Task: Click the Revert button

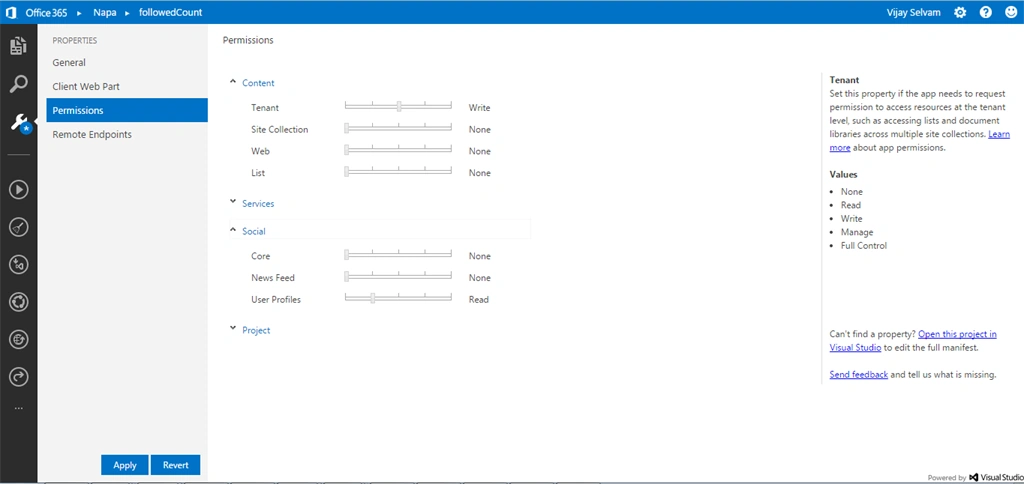Action: 176,465
